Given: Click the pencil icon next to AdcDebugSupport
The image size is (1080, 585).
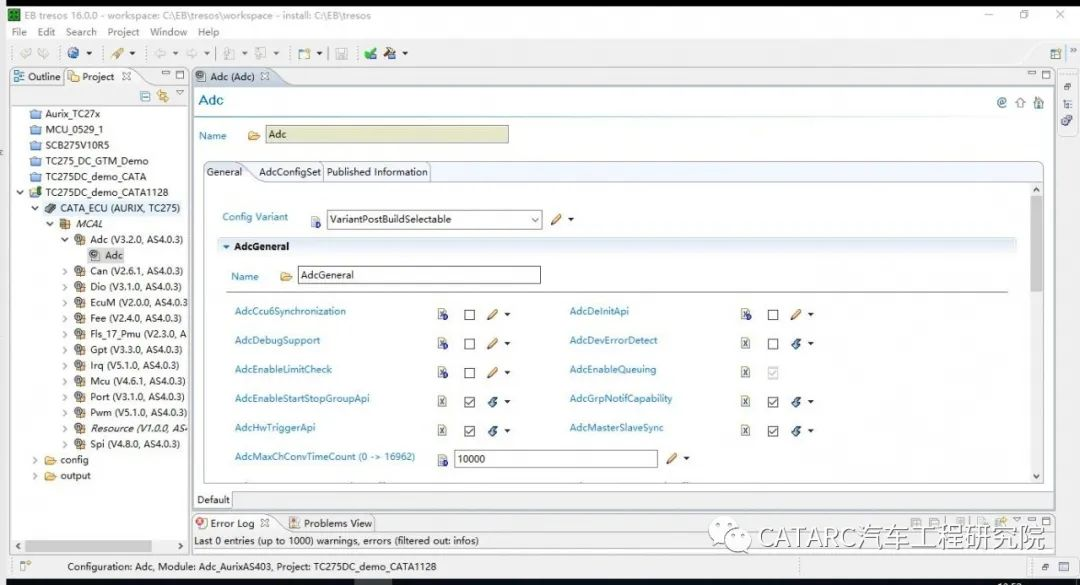Looking at the screenshot, I should [492, 343].
